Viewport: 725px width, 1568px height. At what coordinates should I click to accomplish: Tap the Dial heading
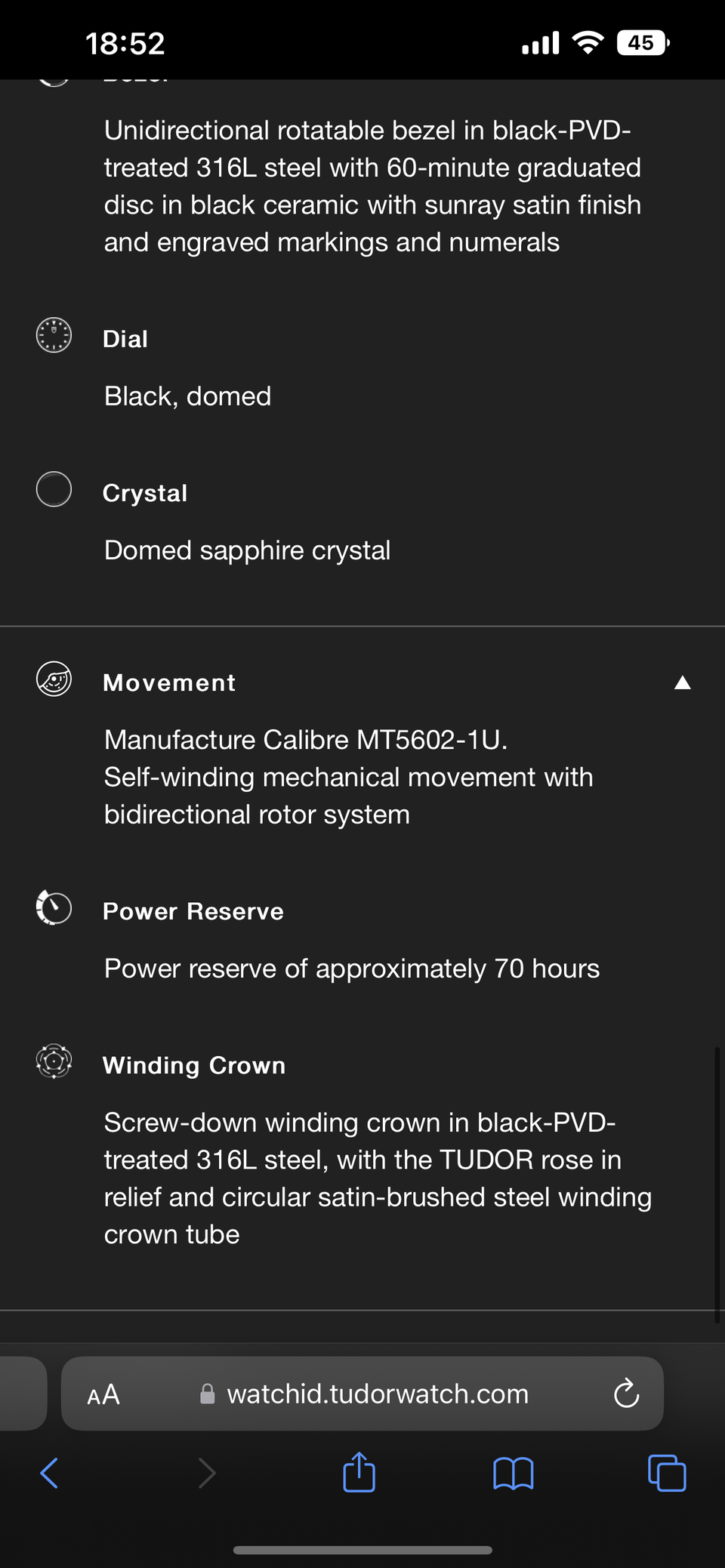tap(125, 339)
